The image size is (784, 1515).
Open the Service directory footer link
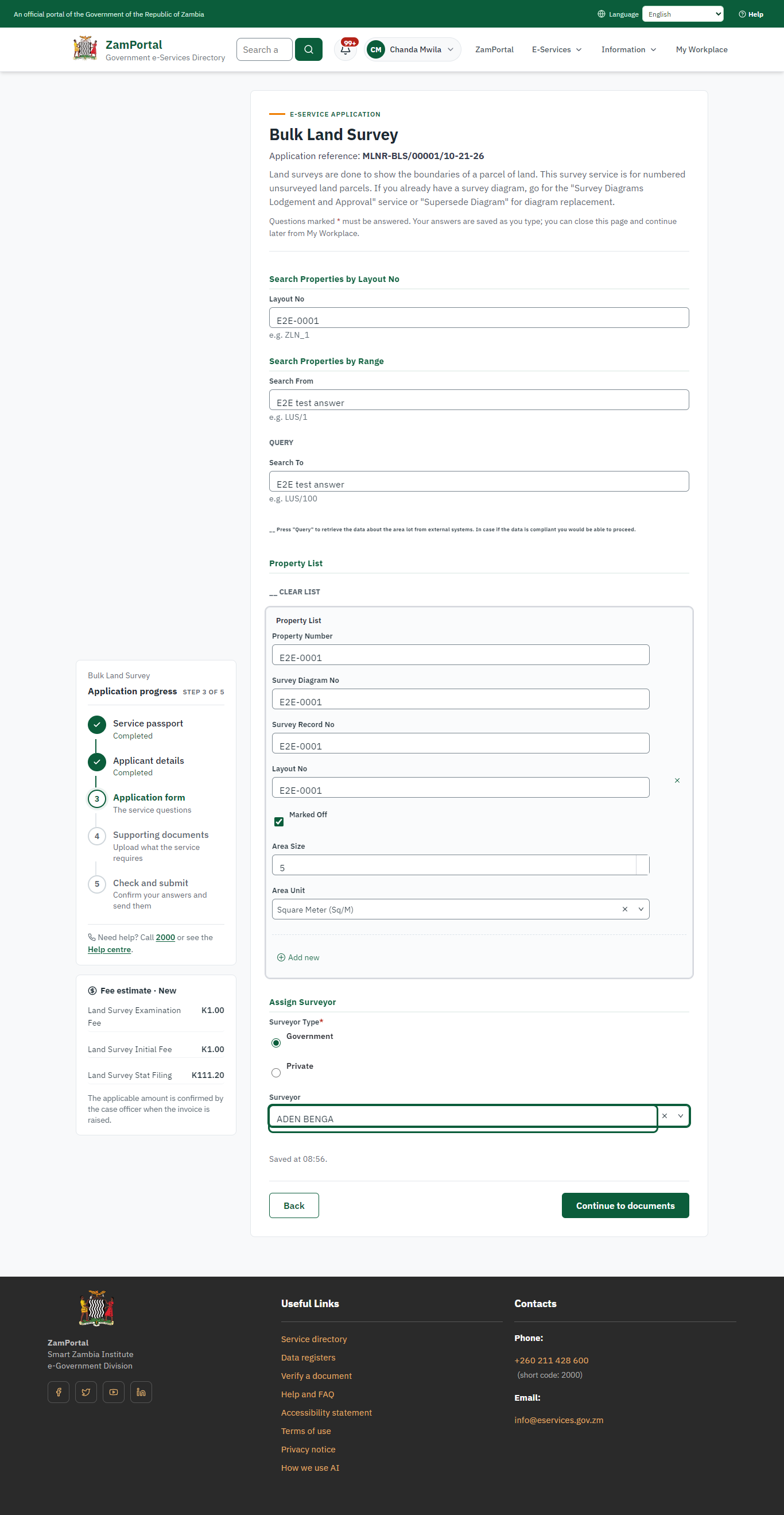coord(314,1339)
